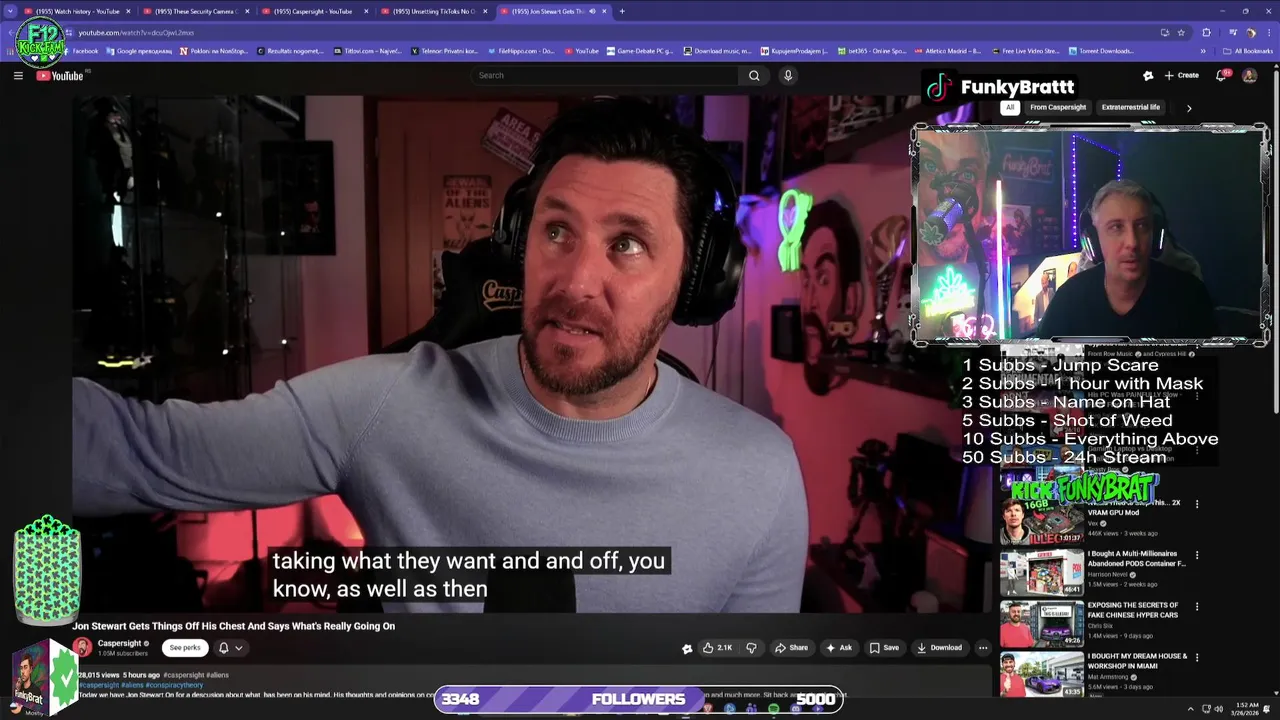Click the See perks button

pyautogui.click(x=185, y=648)
